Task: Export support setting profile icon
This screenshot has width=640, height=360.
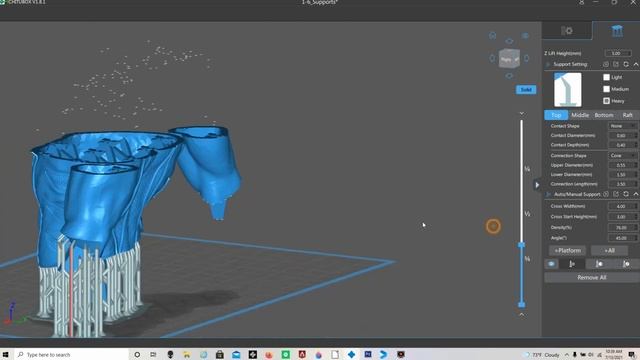Action: tap(616, 64)
